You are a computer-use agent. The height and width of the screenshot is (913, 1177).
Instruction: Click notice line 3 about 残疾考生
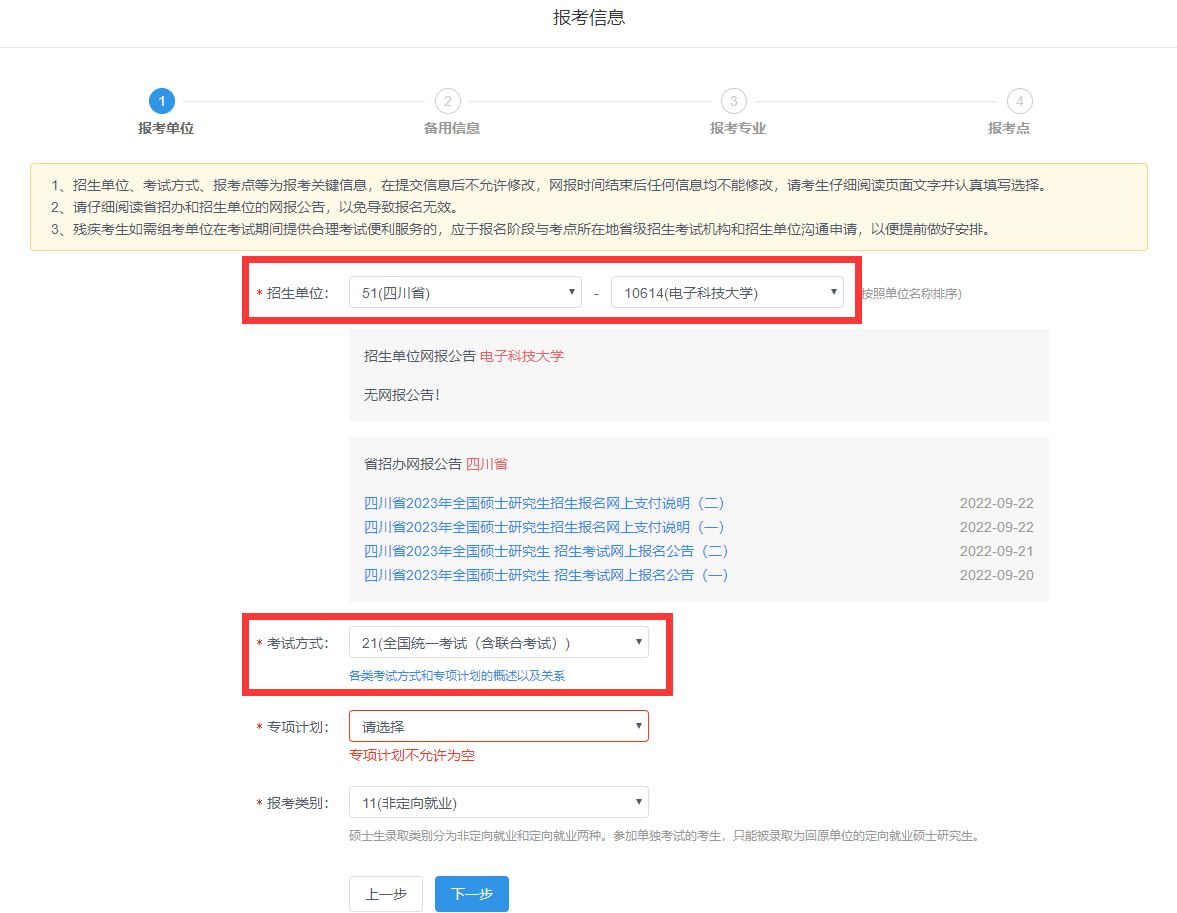coord(522,229)
